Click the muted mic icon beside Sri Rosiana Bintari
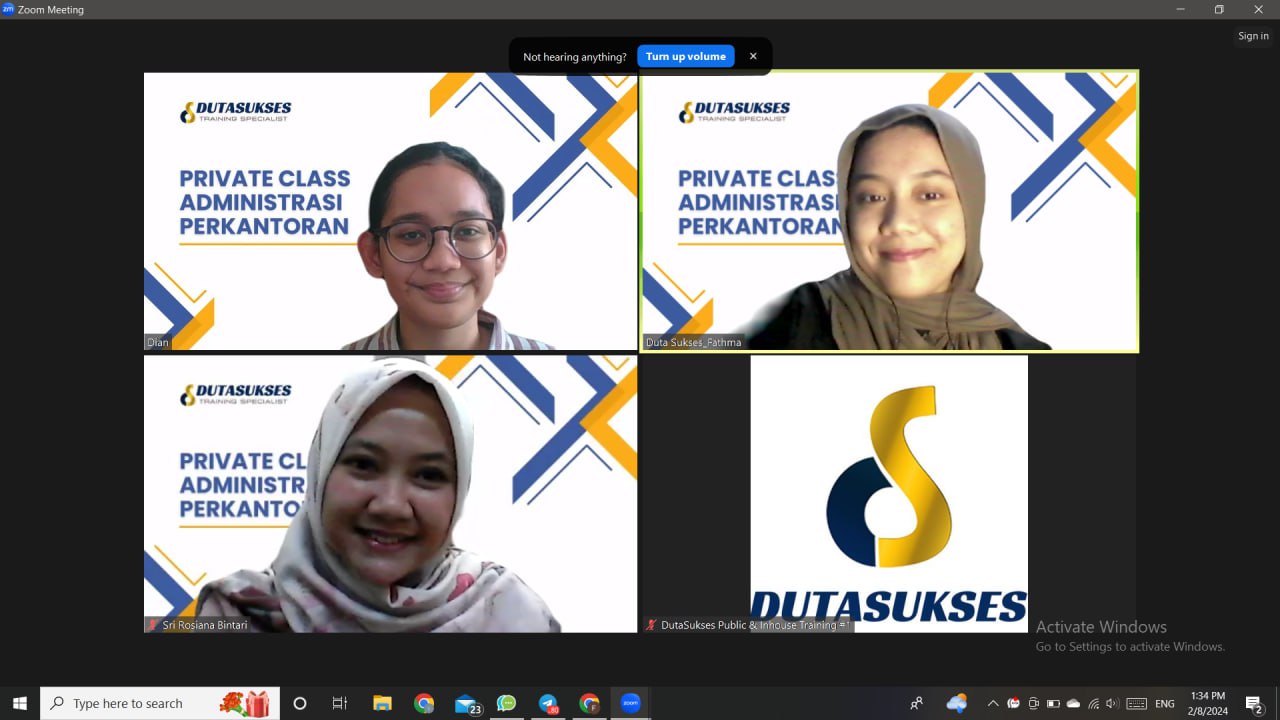 point(153,625)
